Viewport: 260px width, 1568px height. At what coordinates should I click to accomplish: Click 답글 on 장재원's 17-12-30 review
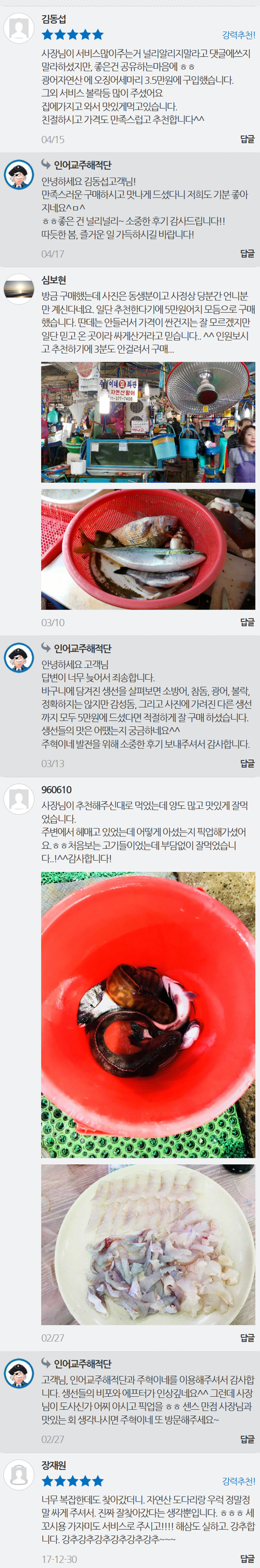tap(247, 1559)
